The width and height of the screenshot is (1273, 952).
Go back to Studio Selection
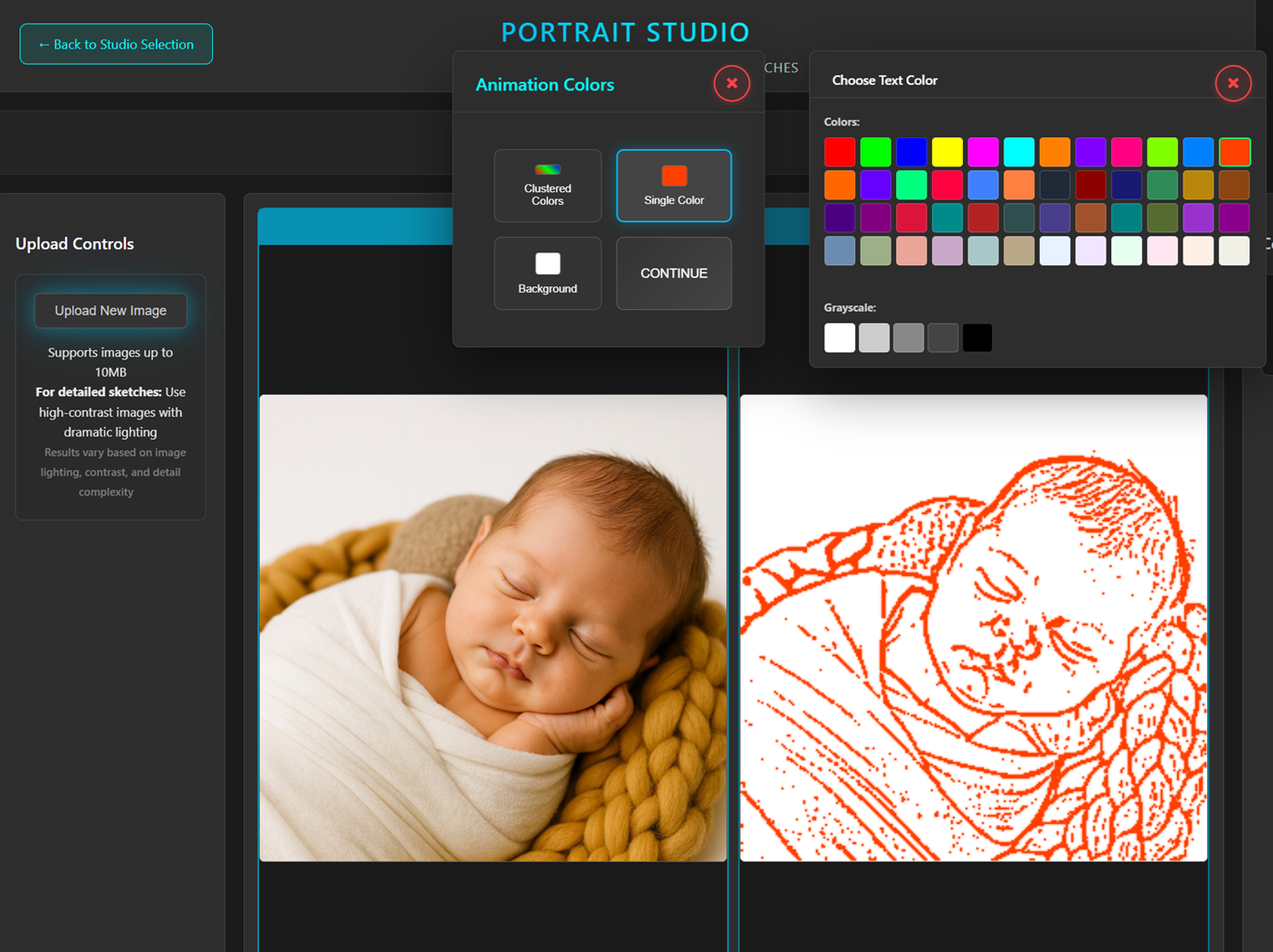pos(116,44)
